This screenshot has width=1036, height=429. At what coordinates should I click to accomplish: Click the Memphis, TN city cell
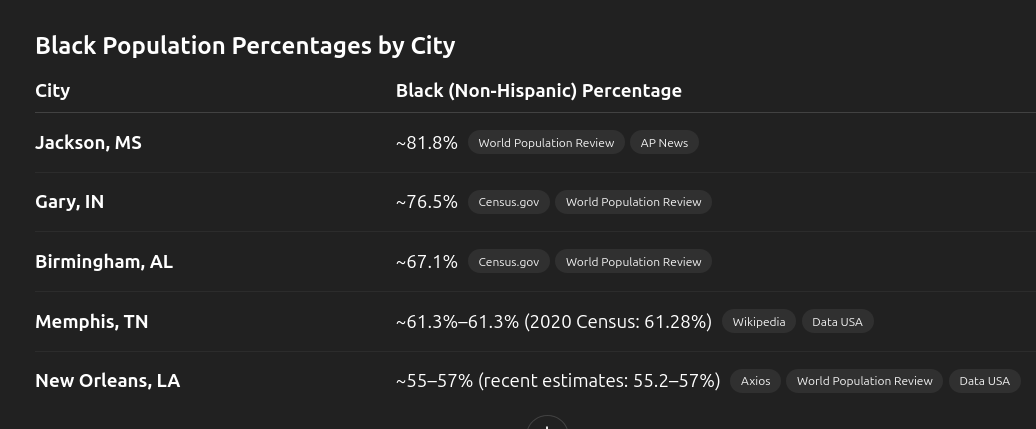tap(92, 322)
